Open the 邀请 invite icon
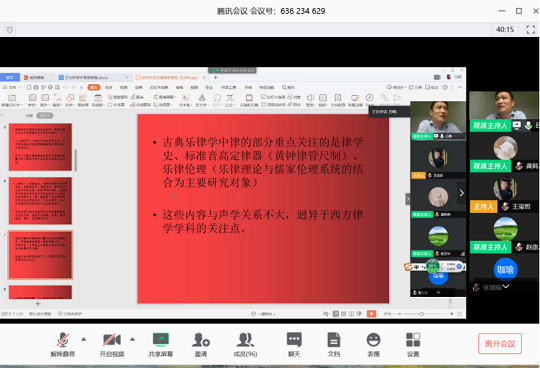The height and width of the screenshot is (368, 540). point(201,344)
